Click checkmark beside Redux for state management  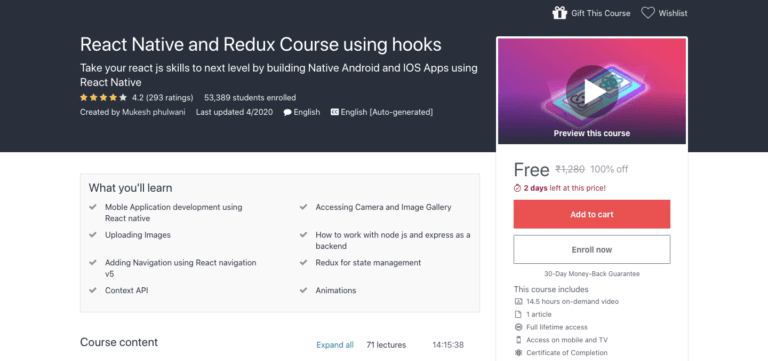pyautogui.click(x=303, y=263)
